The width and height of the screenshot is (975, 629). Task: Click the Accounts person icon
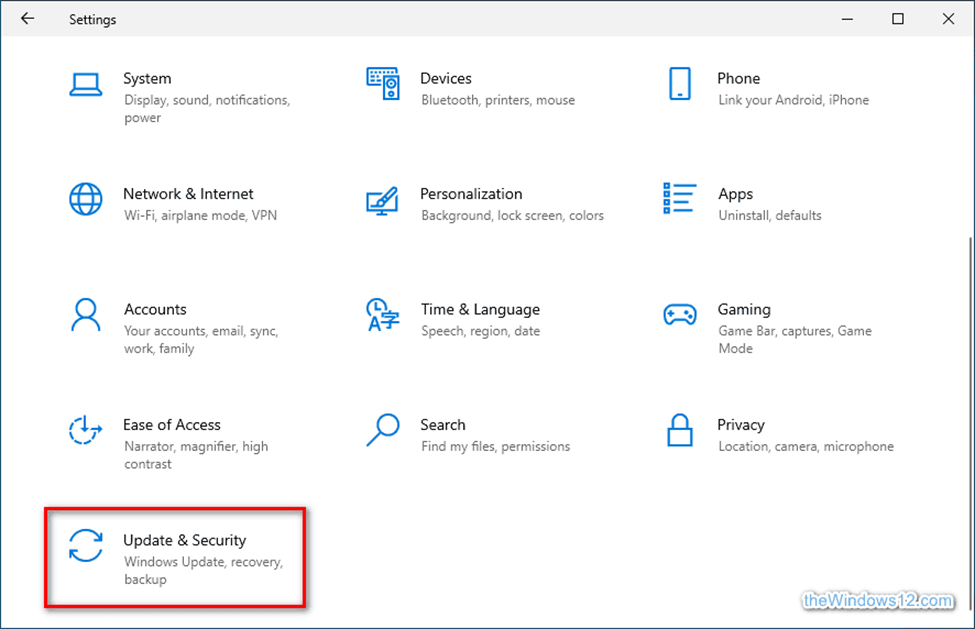click(x=86, y=314)
